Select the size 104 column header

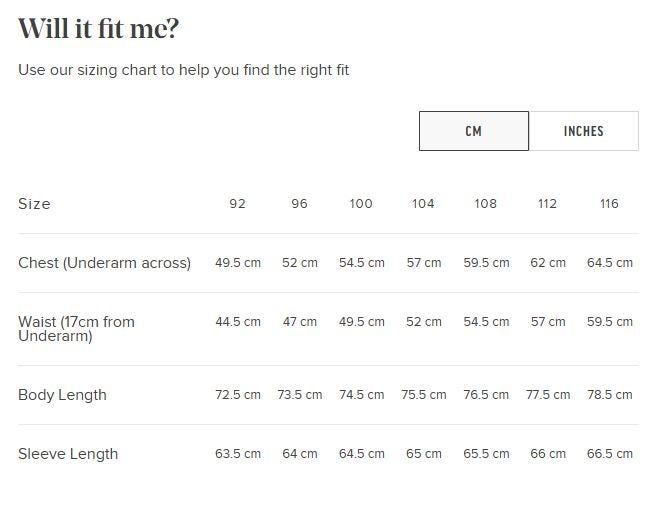click(x=423, y=204)
